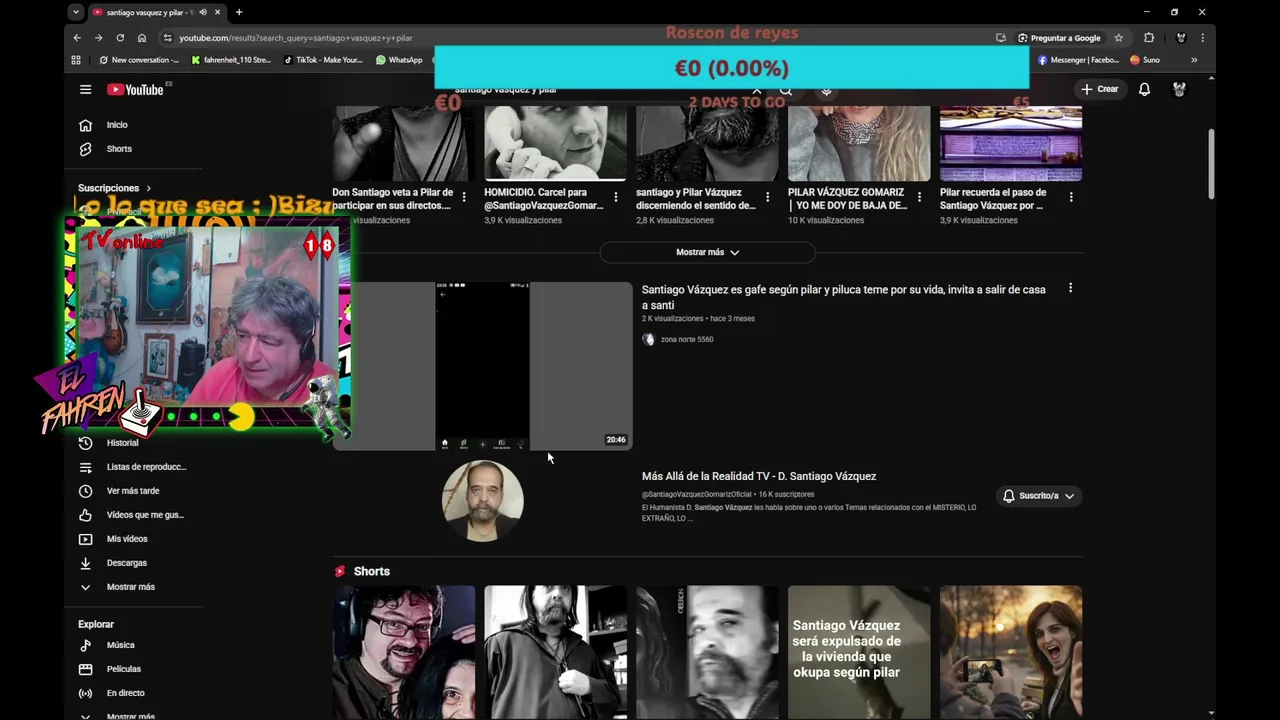The width and height of the screenshot is (1280, 720).
Task: Open the Más Allá de la Realidad TV channel
Action: pos(759,476)
